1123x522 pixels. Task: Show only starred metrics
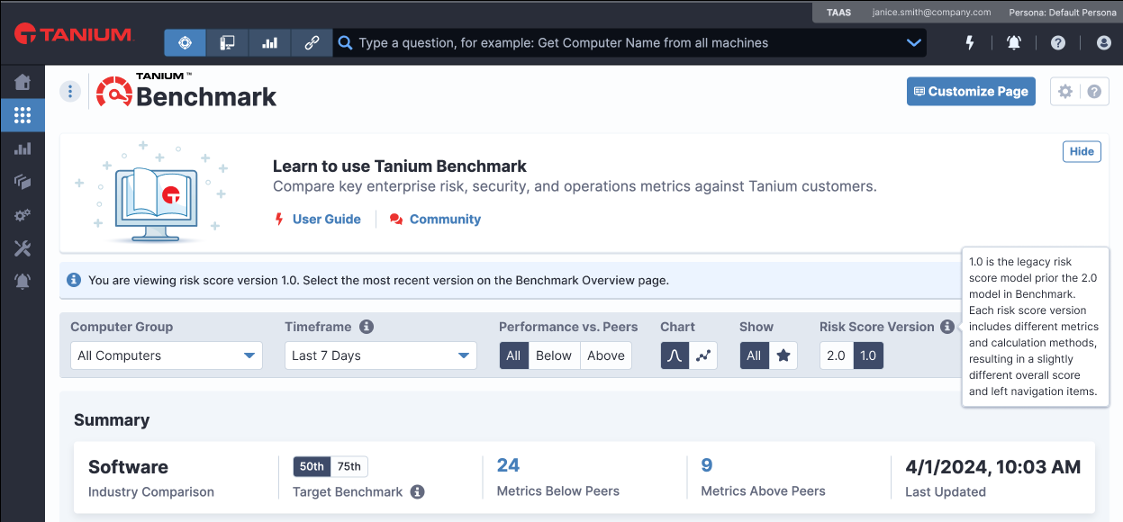[x=784, y=356]
